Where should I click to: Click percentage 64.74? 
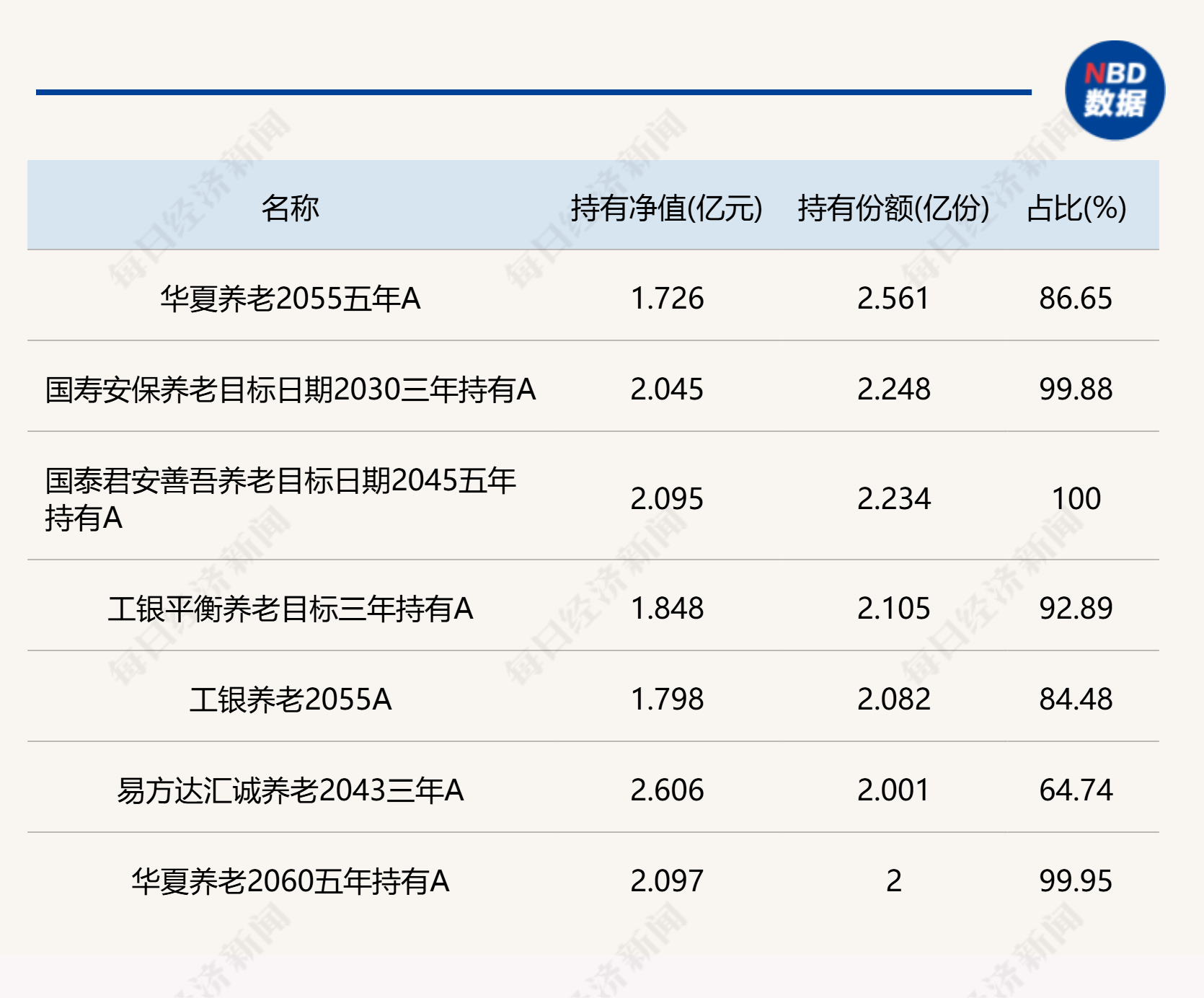click(1076, 790)
